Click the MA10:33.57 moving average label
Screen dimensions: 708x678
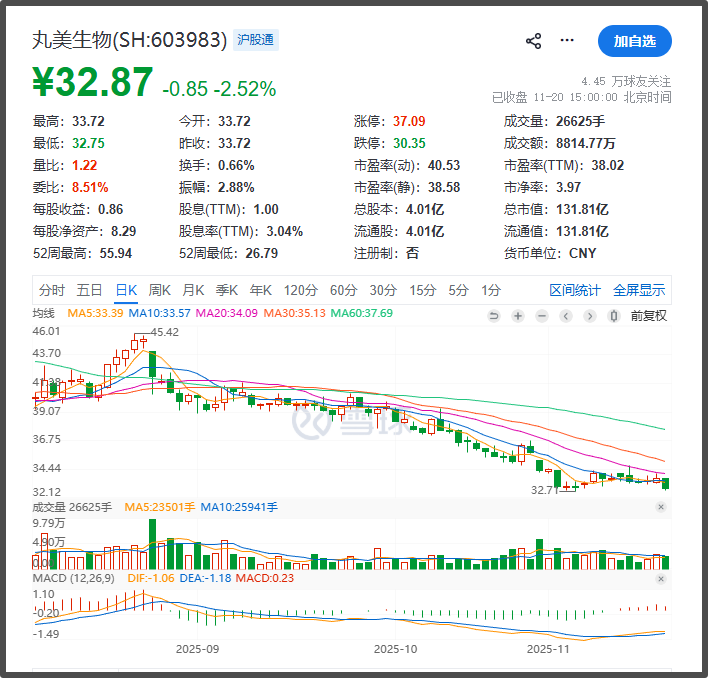pyautogui.click(x=159, y=313)
